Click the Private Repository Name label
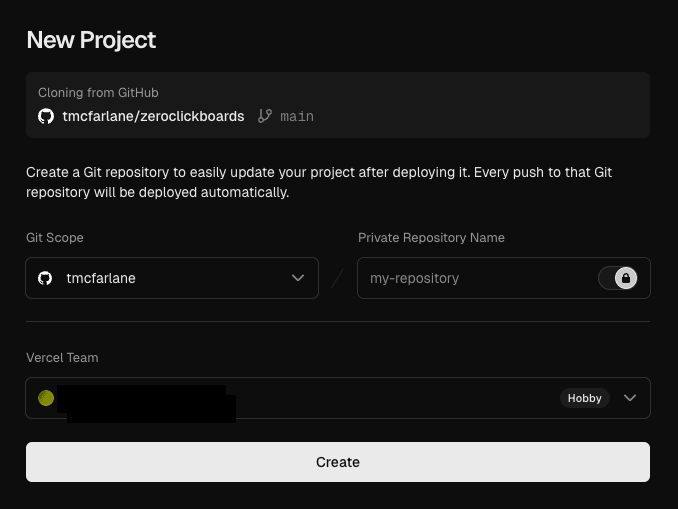 tap(431, 237)
